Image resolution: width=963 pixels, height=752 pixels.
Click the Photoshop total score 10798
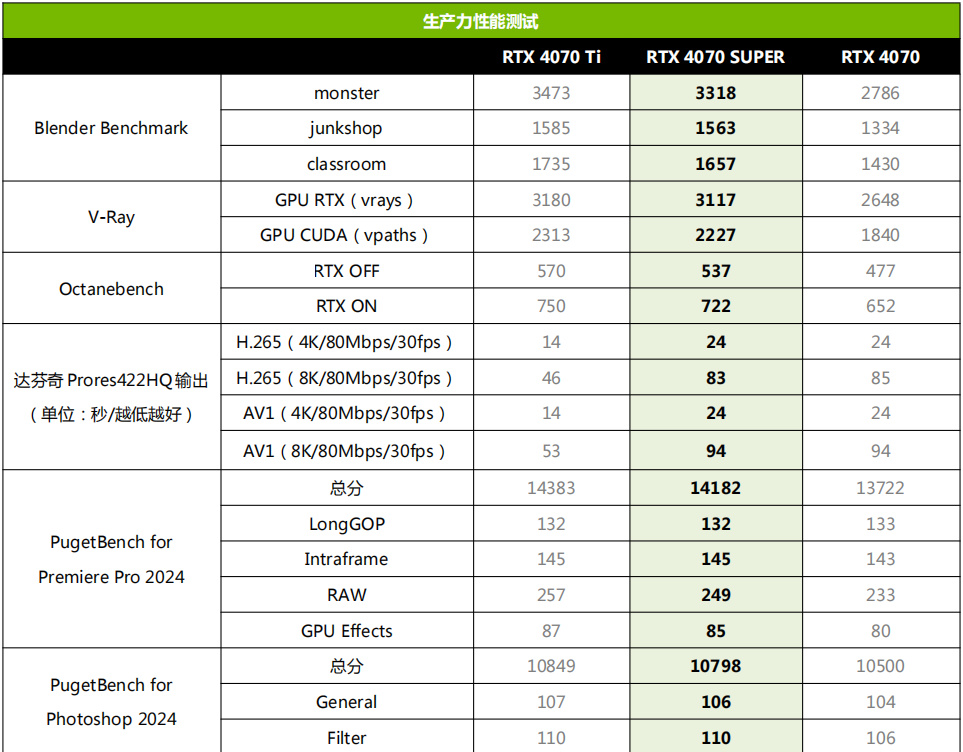715,666
